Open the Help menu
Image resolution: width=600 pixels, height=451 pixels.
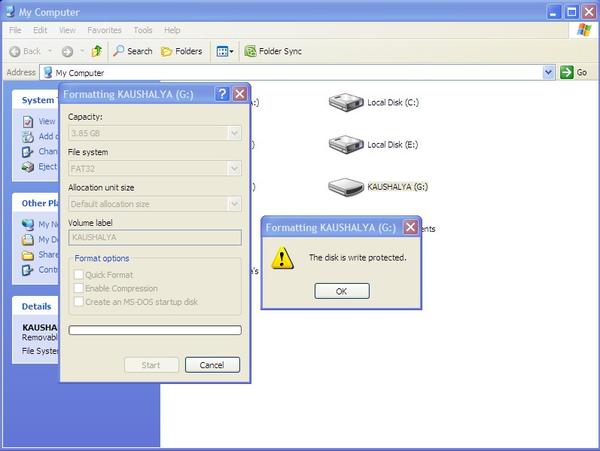172,30
